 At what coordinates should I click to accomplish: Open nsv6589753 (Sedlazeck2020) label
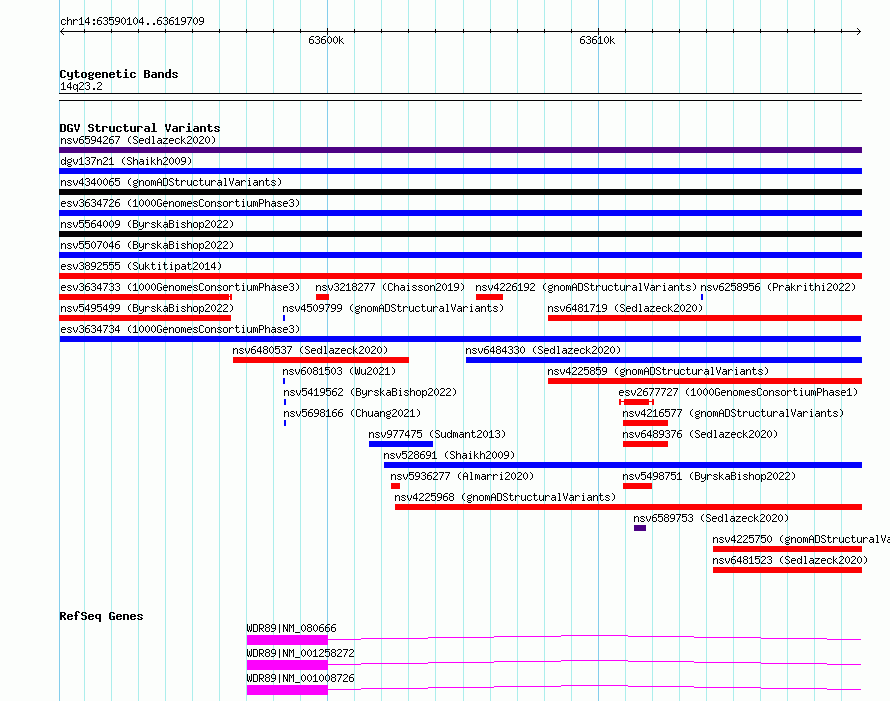point(711,518)
